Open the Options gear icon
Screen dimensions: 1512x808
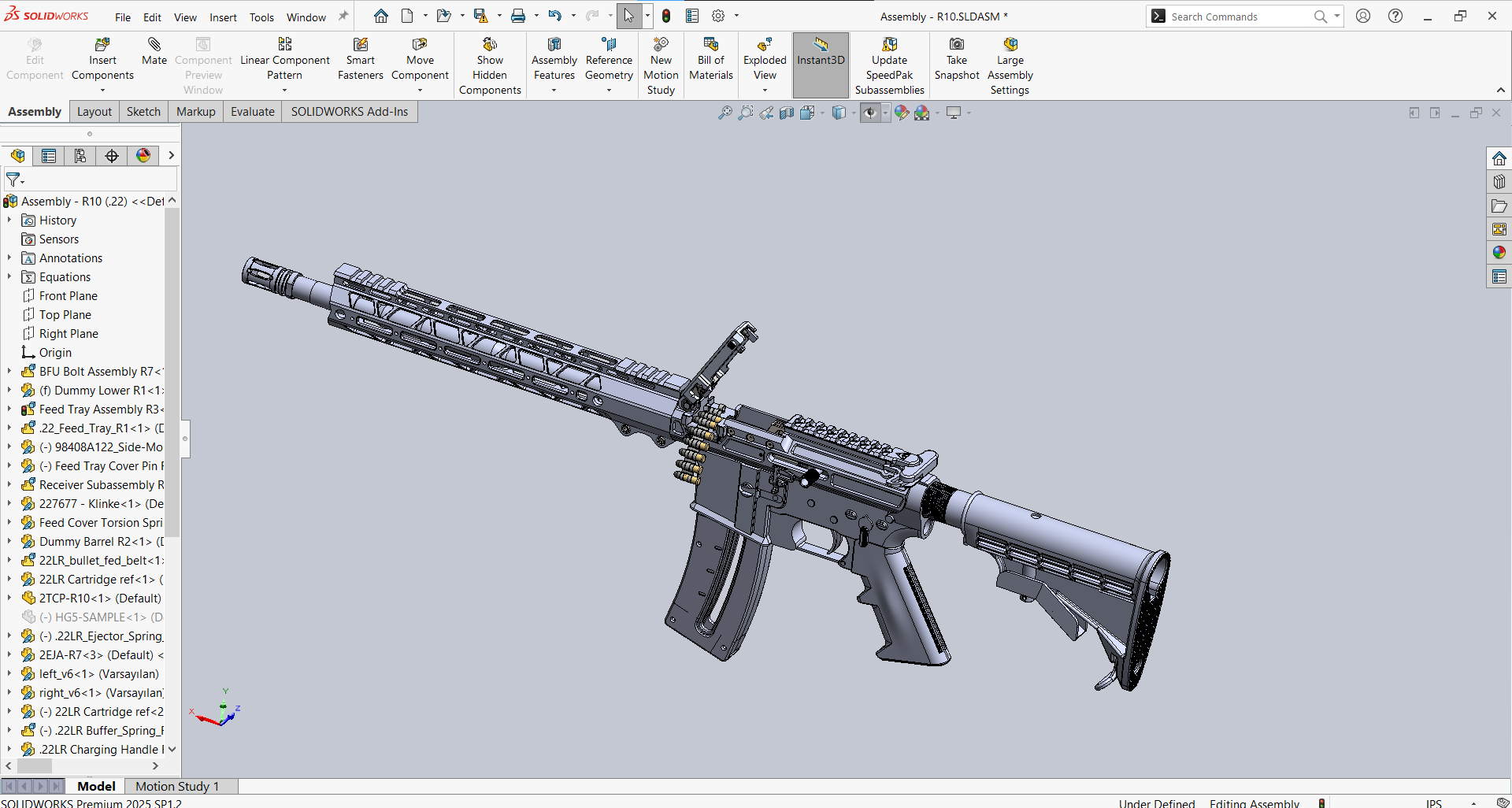click(x=718, y=16)
